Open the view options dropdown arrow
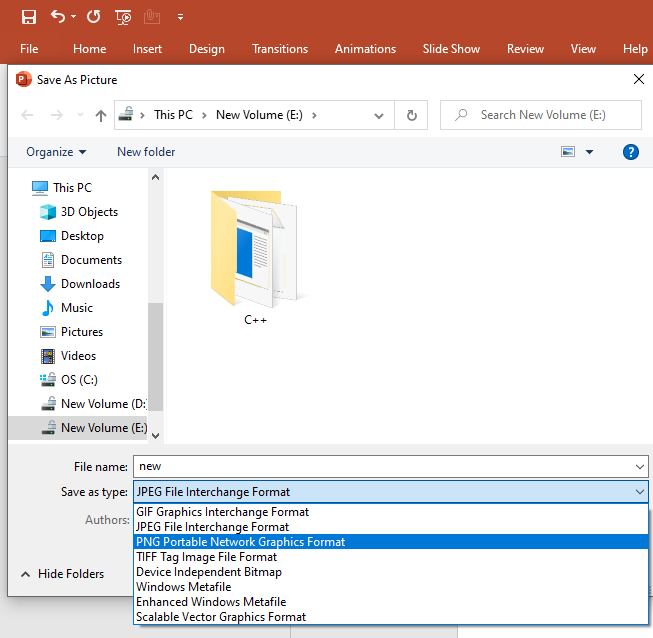This screenshot has height=638, width=653. [x=590, y=152]
